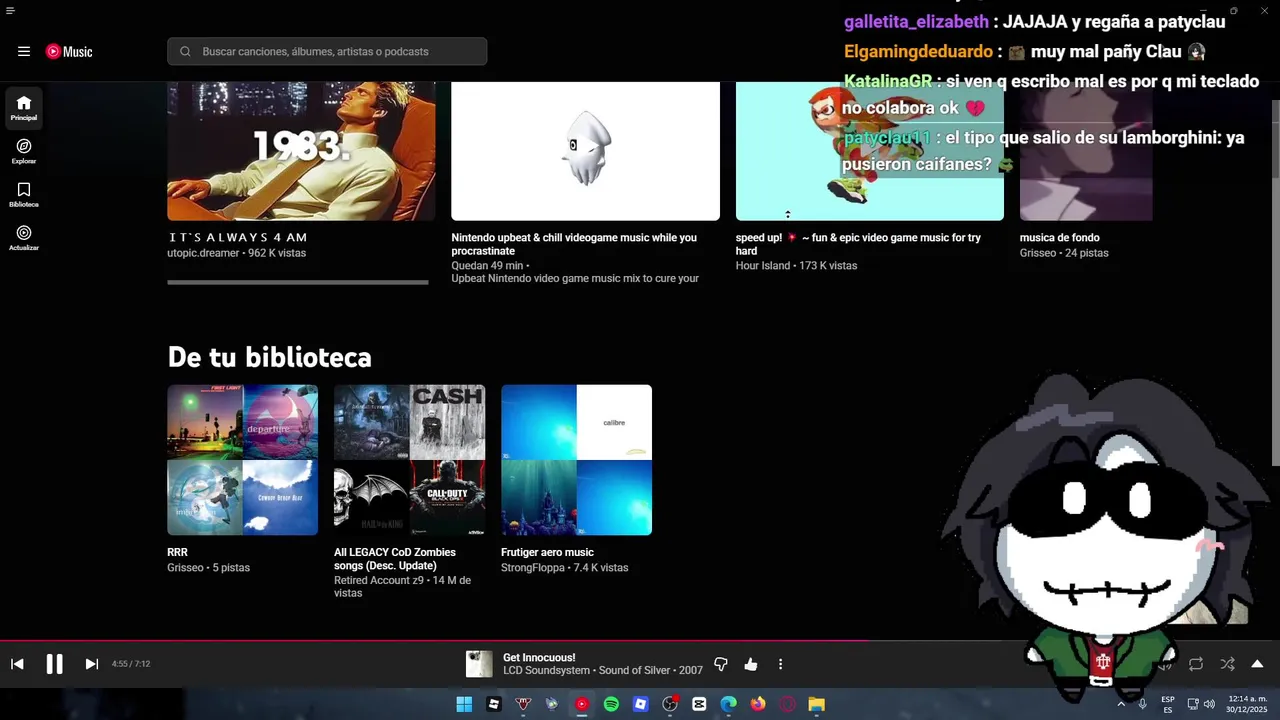The height and width of the screenshot is (720, 1280).
Task: Open the utopic.dreamer channel link
Action: (x=203, y=253)
